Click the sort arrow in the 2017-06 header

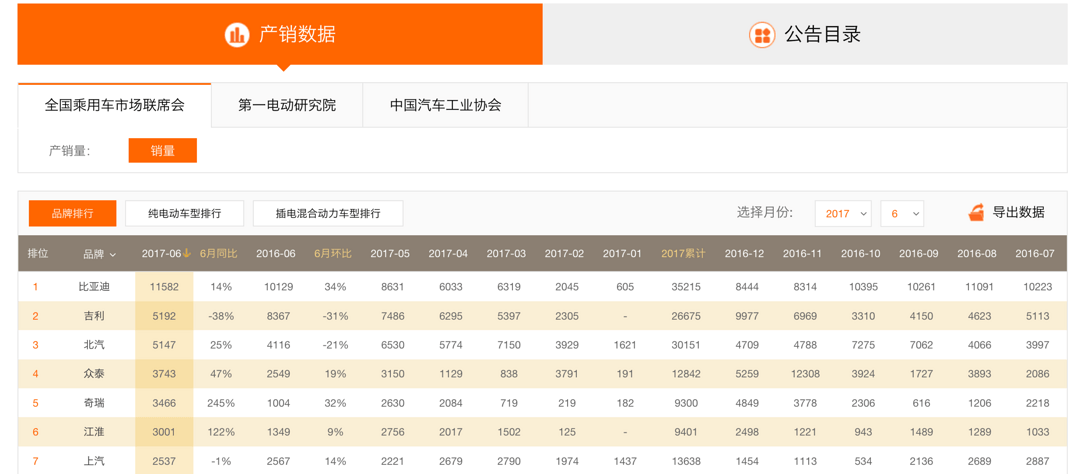(x=187, y=253)
